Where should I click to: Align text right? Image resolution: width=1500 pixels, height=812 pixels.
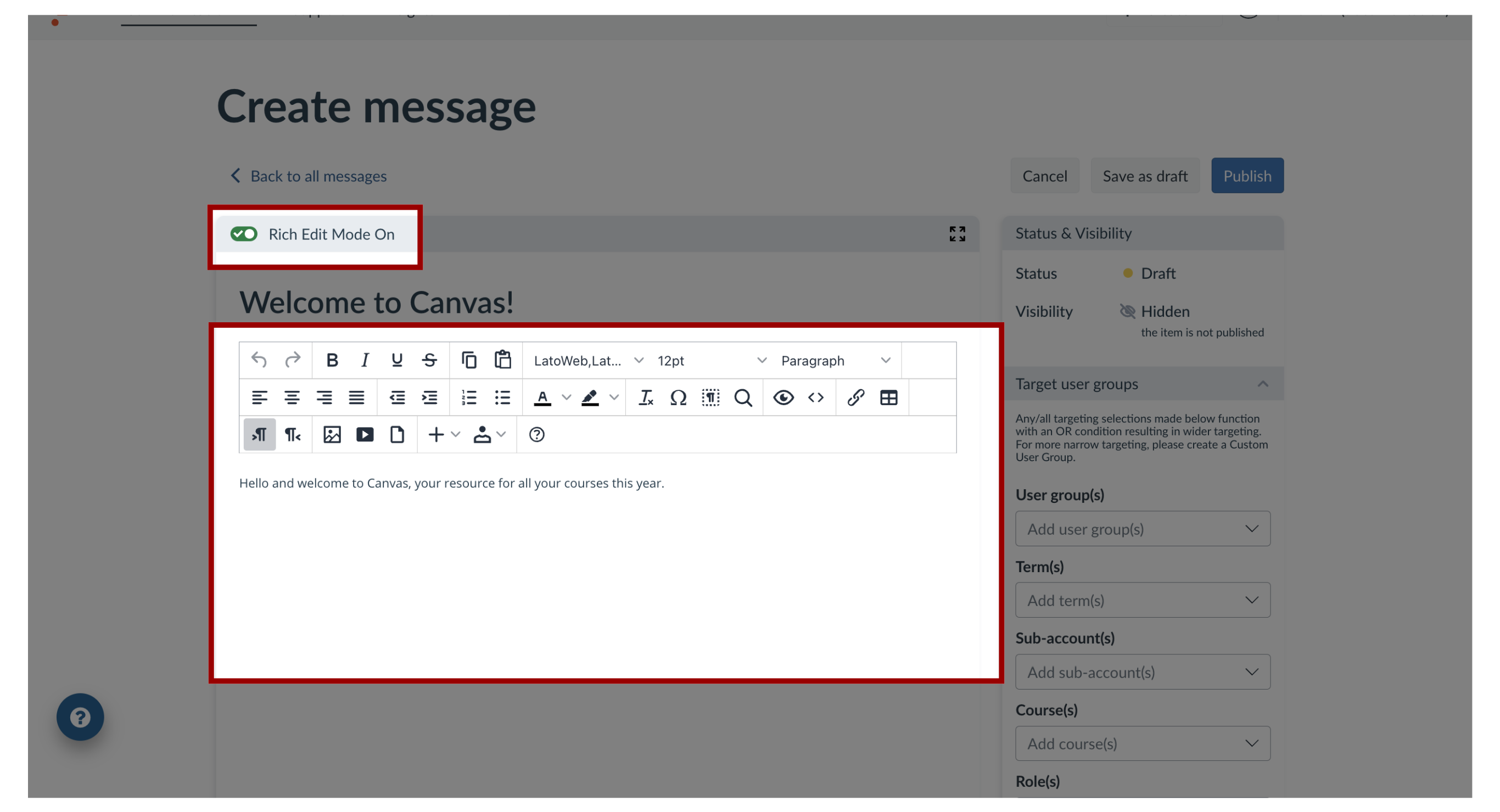324,397
